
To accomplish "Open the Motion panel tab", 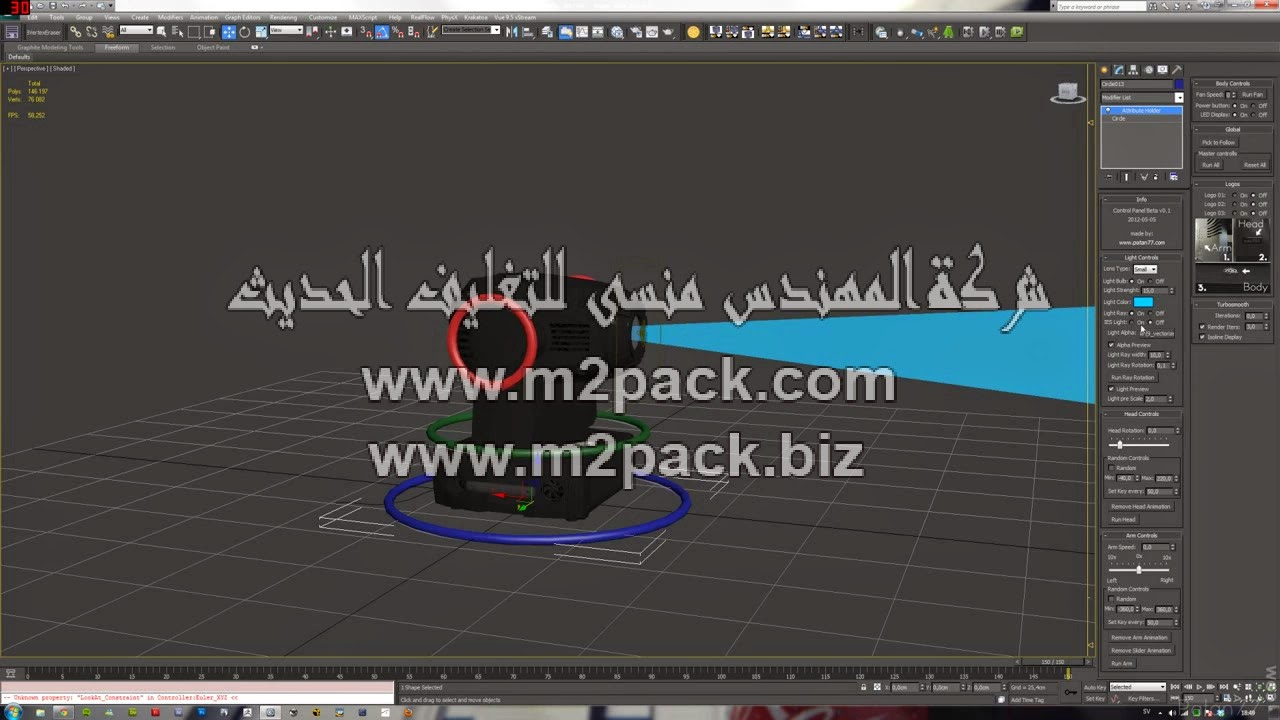I will pos(1148,70).
